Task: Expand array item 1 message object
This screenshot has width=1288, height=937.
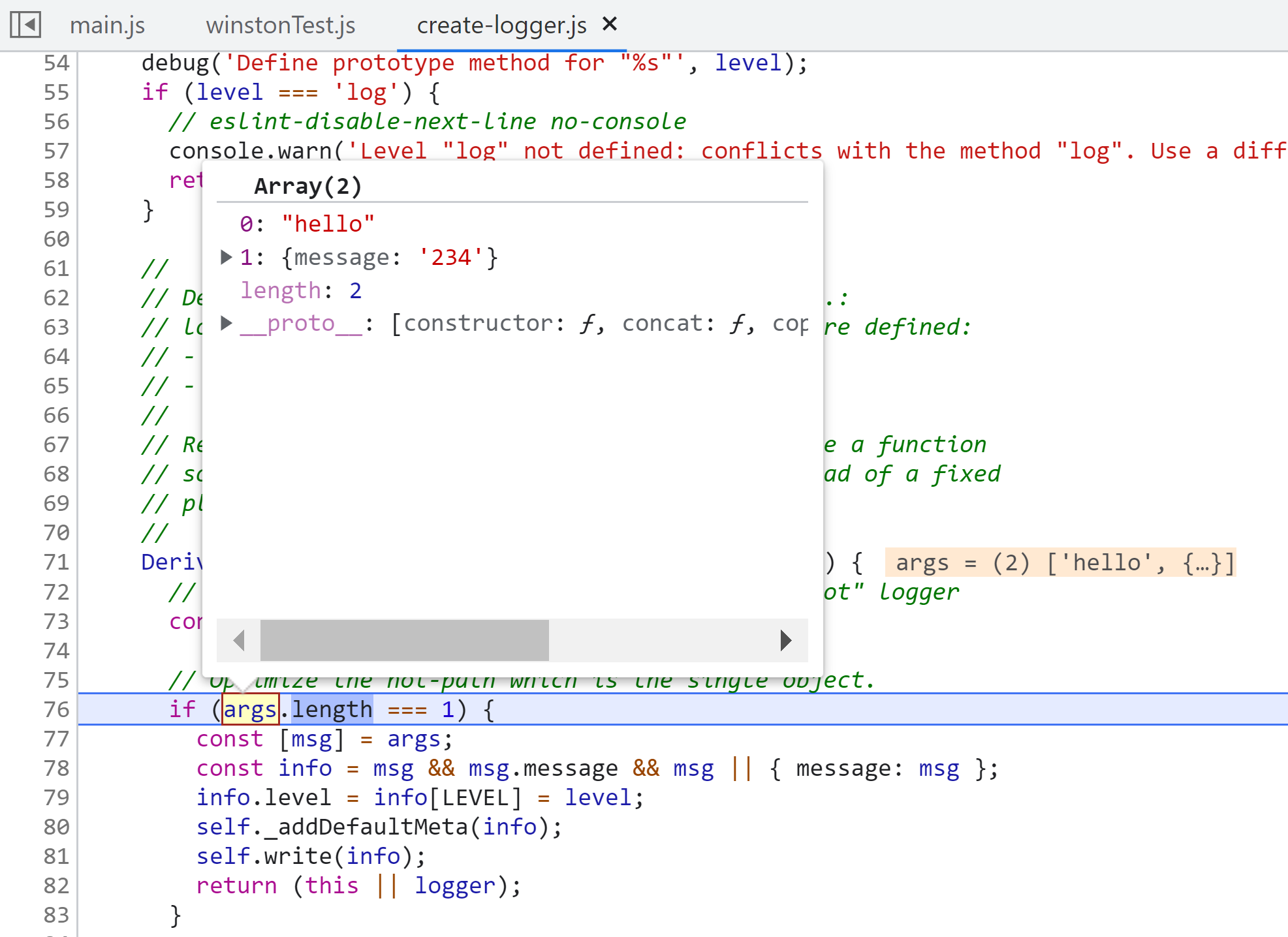Action: pos(226,257)
